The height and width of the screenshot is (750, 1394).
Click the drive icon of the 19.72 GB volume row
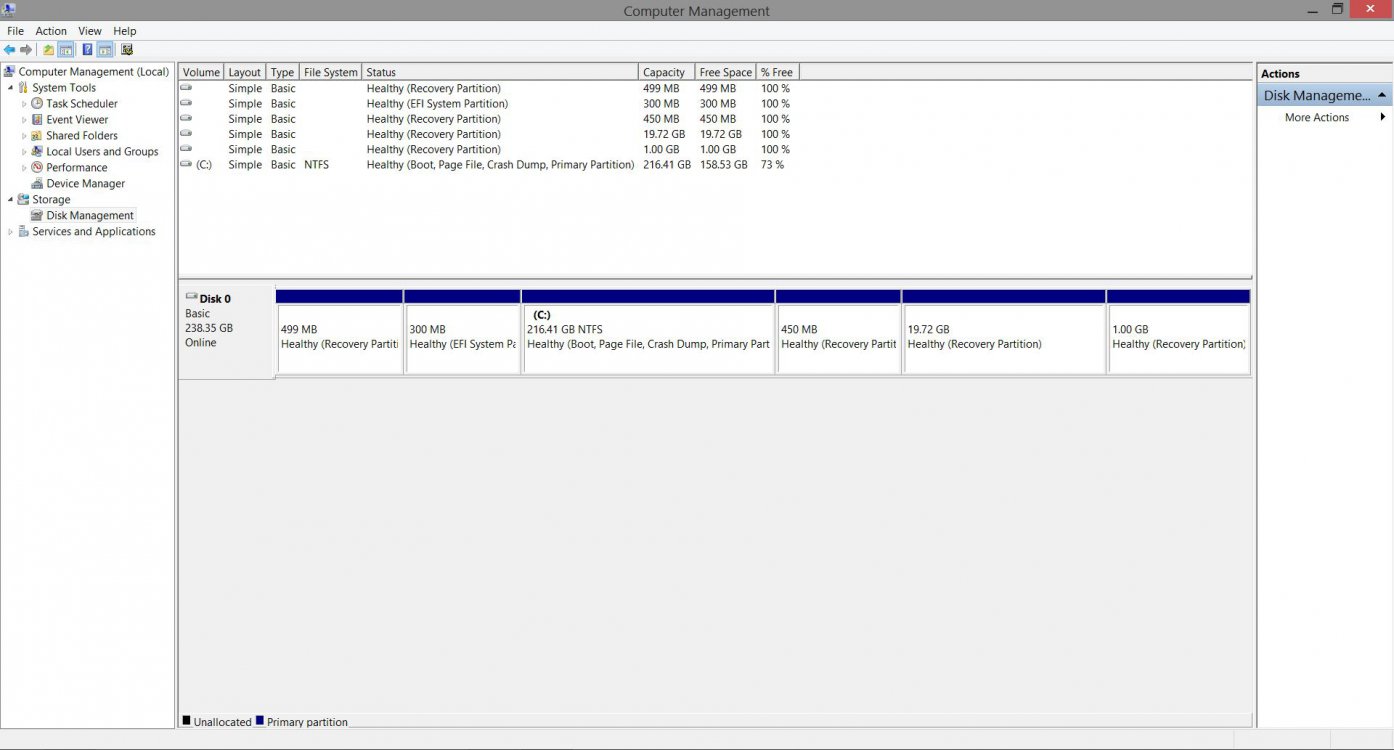coord(186,134)
